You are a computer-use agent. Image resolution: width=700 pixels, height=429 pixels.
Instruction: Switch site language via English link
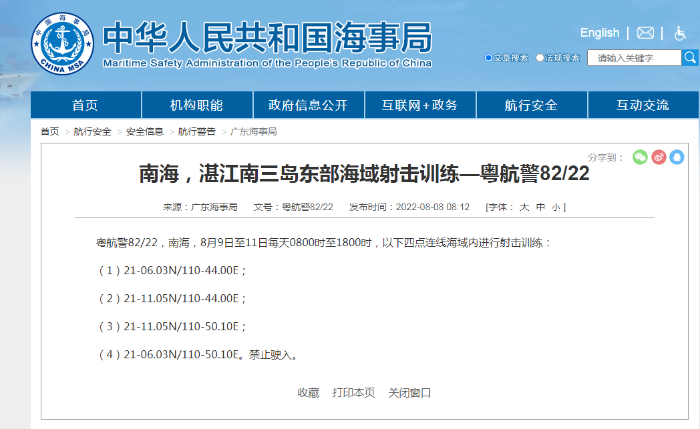600,33
